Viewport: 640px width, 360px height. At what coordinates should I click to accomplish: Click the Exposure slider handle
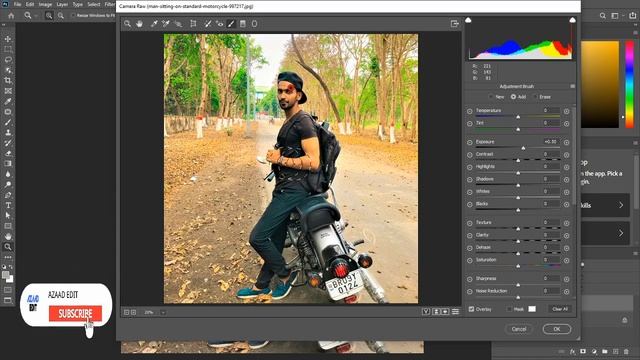pos(523,148)
